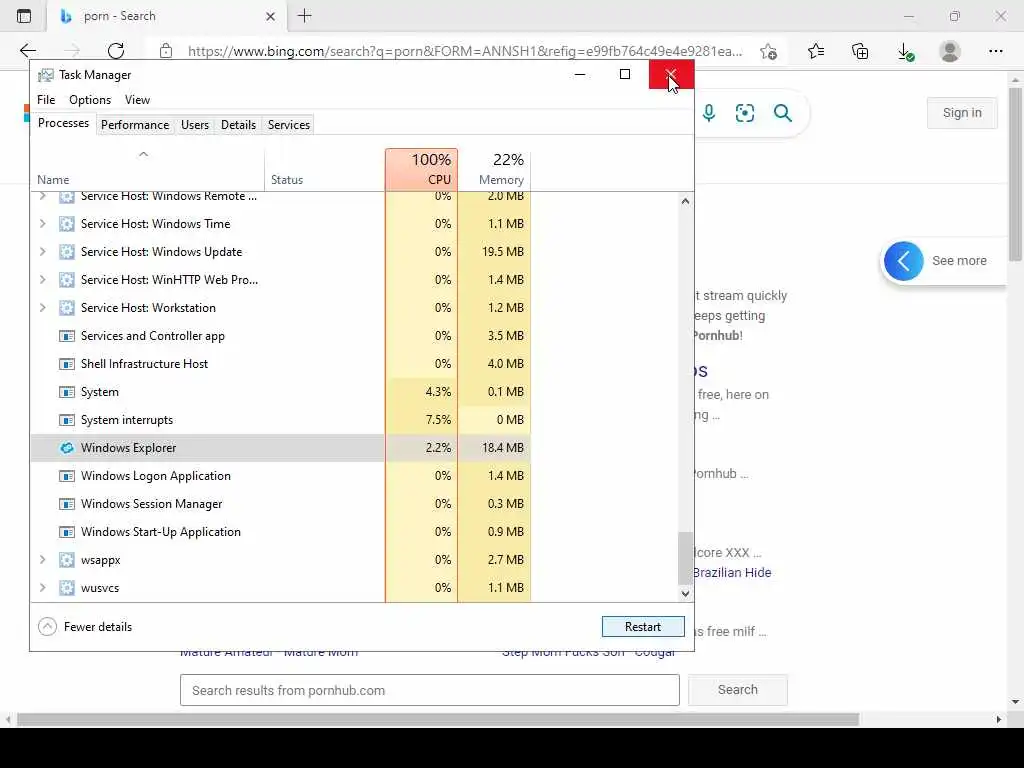The height and width of the screenshot is (768, 1024).
Task: Open the View menu in Task Manager
Action: [x=137, y=100]
